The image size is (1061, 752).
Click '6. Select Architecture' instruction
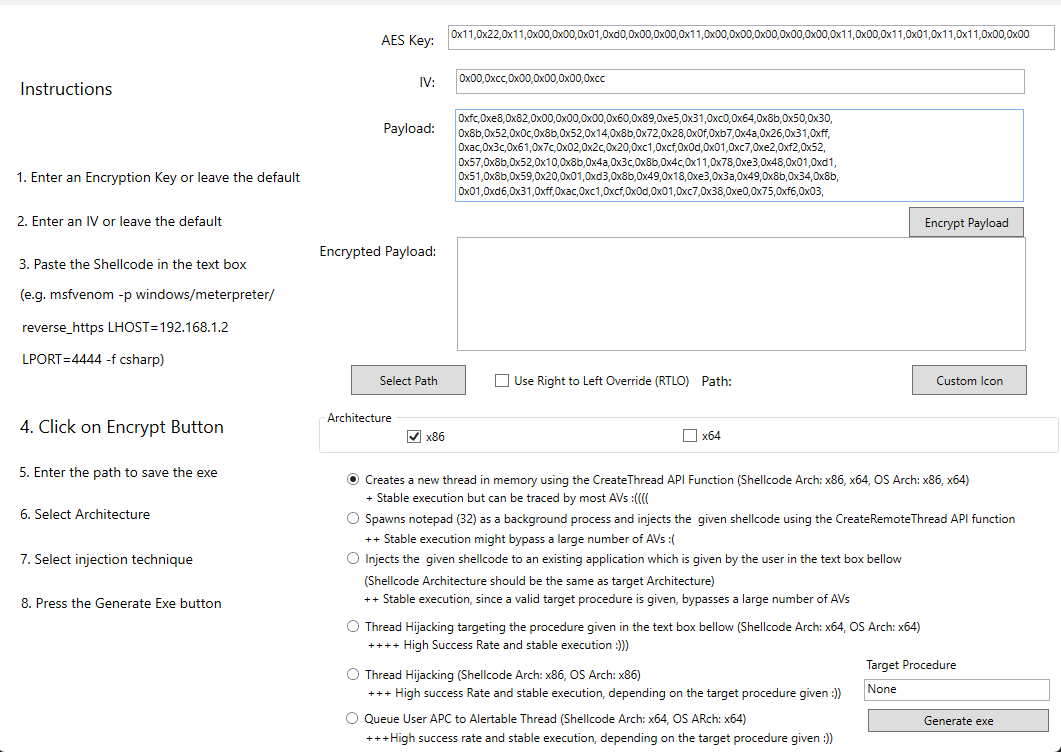[85, 514]
